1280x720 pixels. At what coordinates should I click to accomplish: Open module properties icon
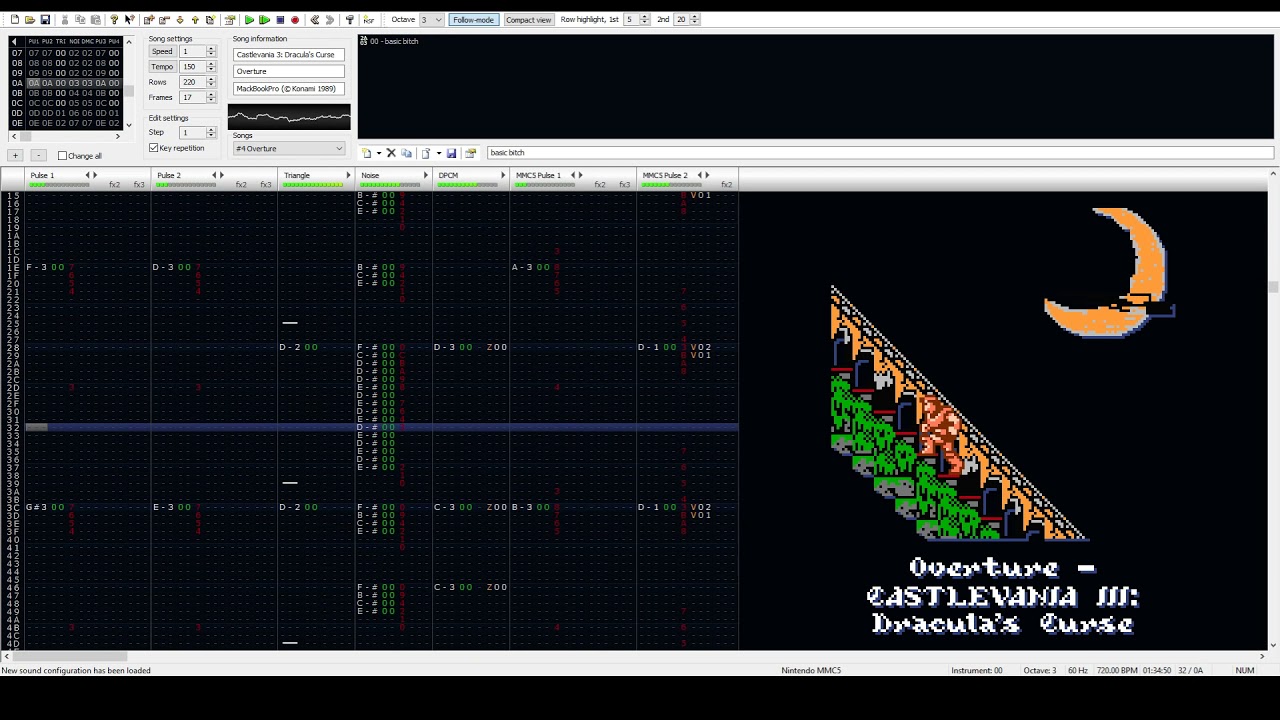point(230,20)
